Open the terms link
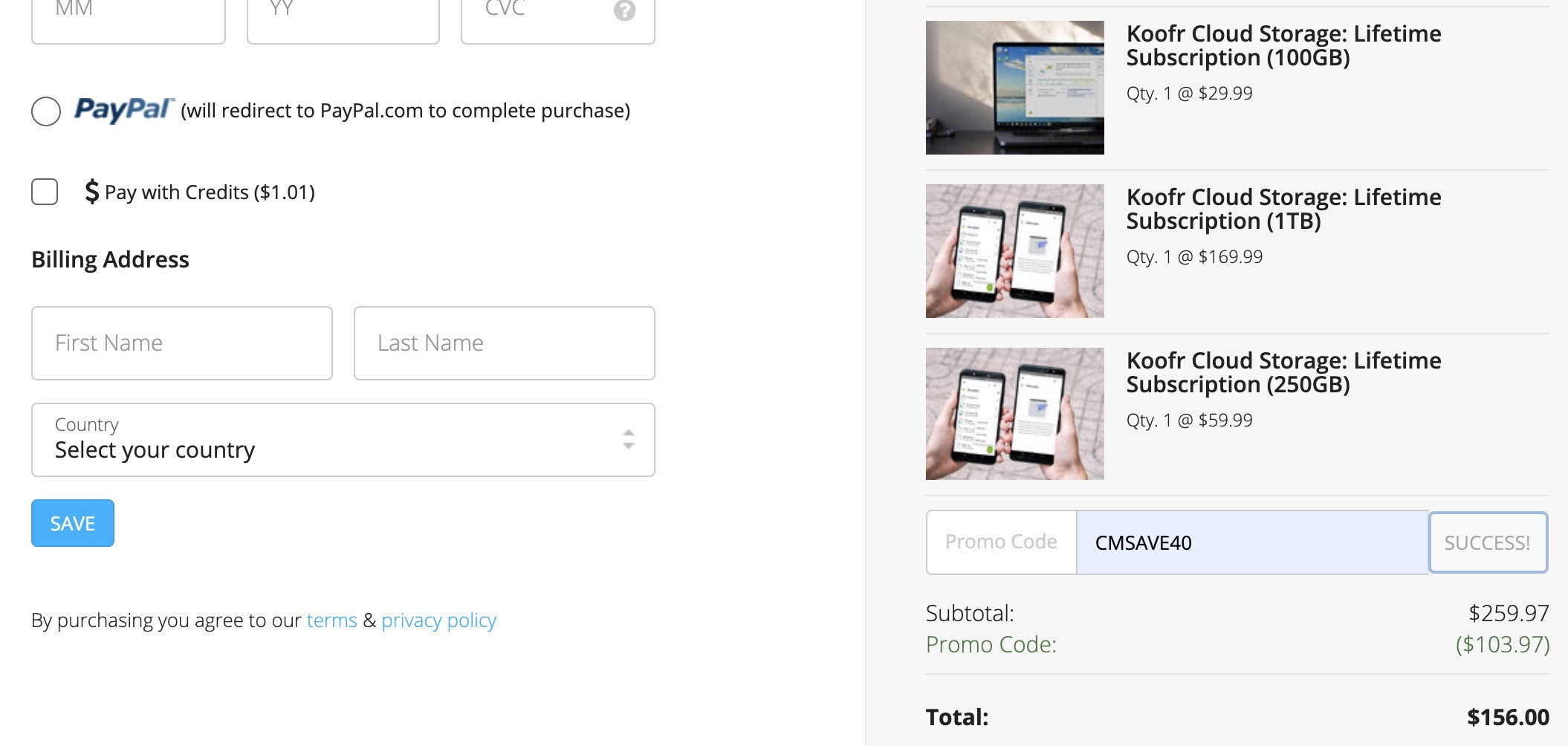The height and width of the screenshot is (746, 1568). 331,620
